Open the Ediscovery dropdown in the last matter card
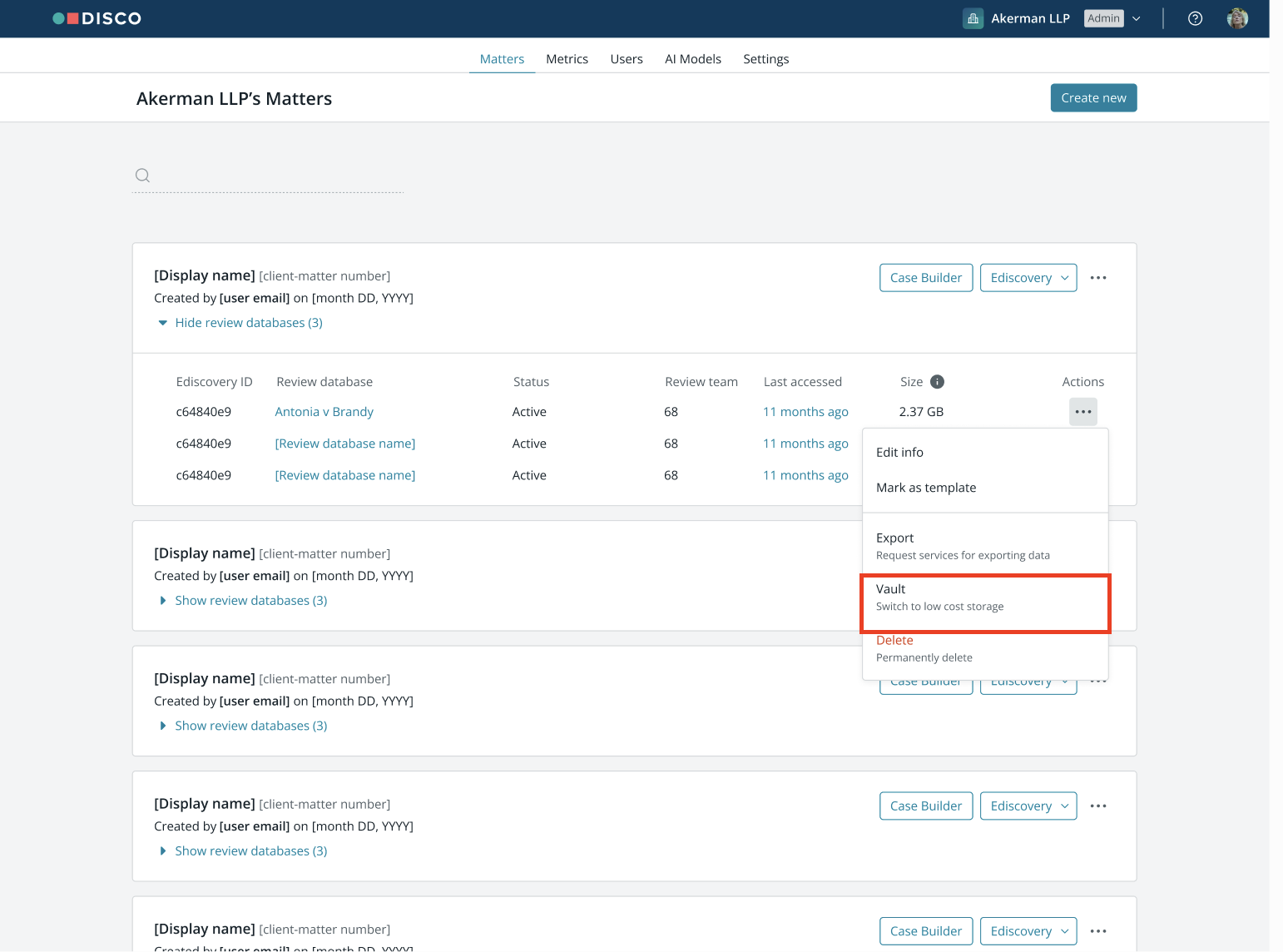1283x952 pixels. (1028, 931)
